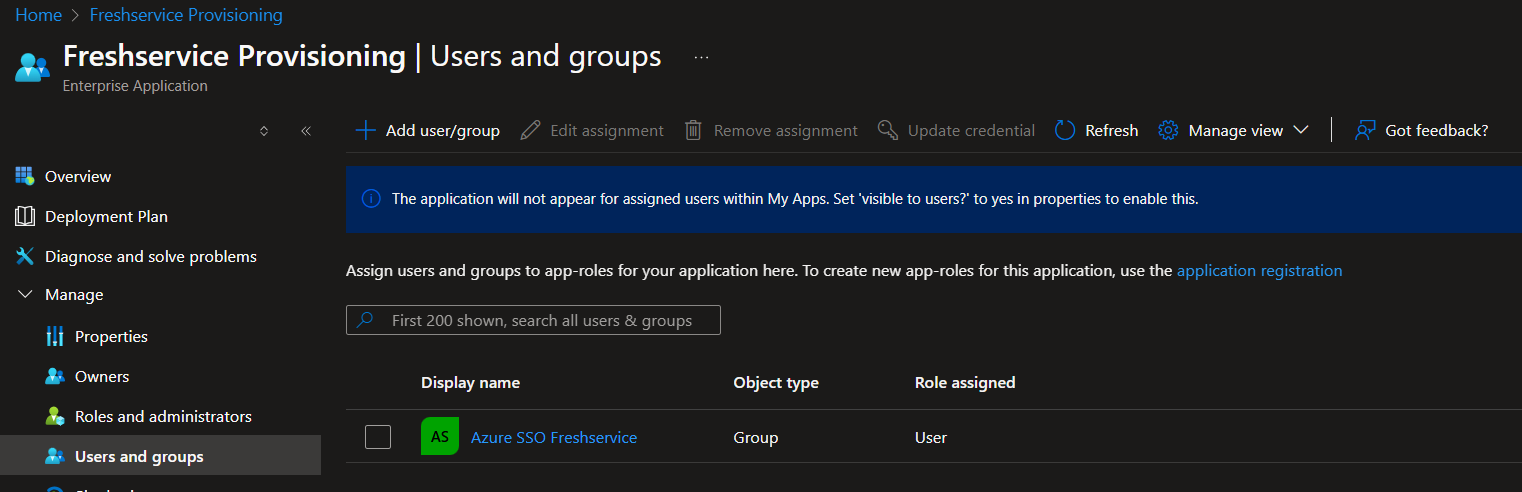The image size is (1522, 492).
Task: Click the Remove assignment label
Action: tap(786, 130)
